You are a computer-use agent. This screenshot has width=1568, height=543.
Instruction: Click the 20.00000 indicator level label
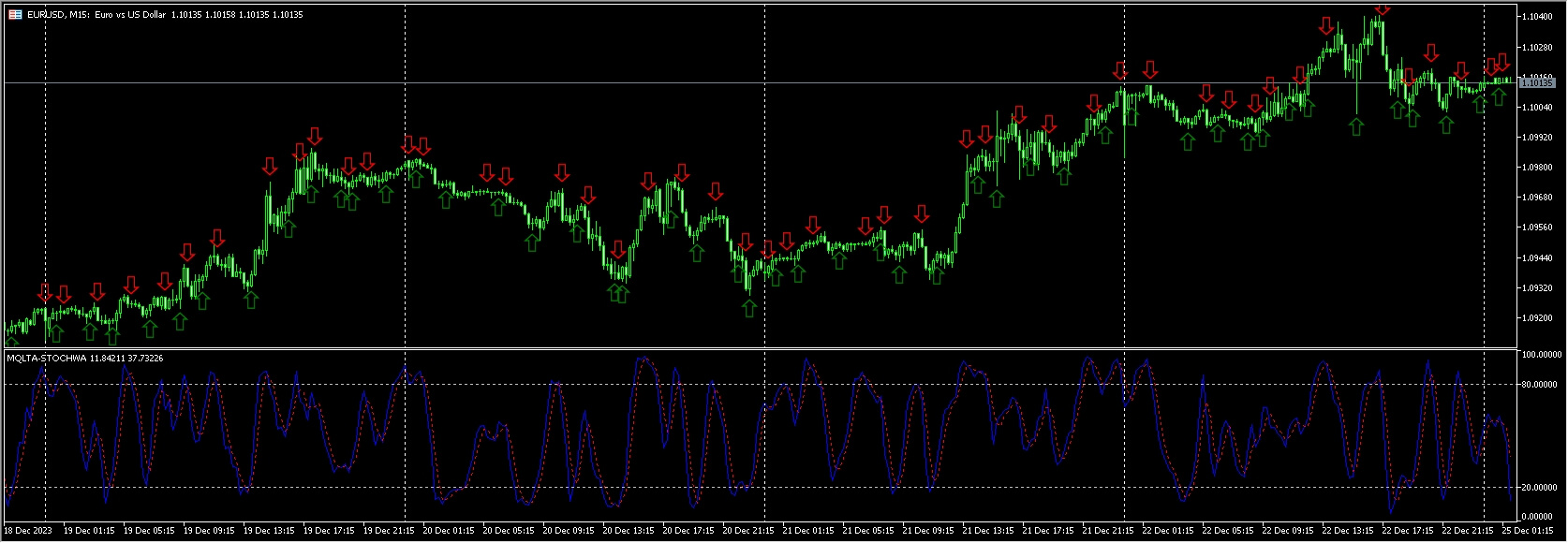click(1541, 488)
